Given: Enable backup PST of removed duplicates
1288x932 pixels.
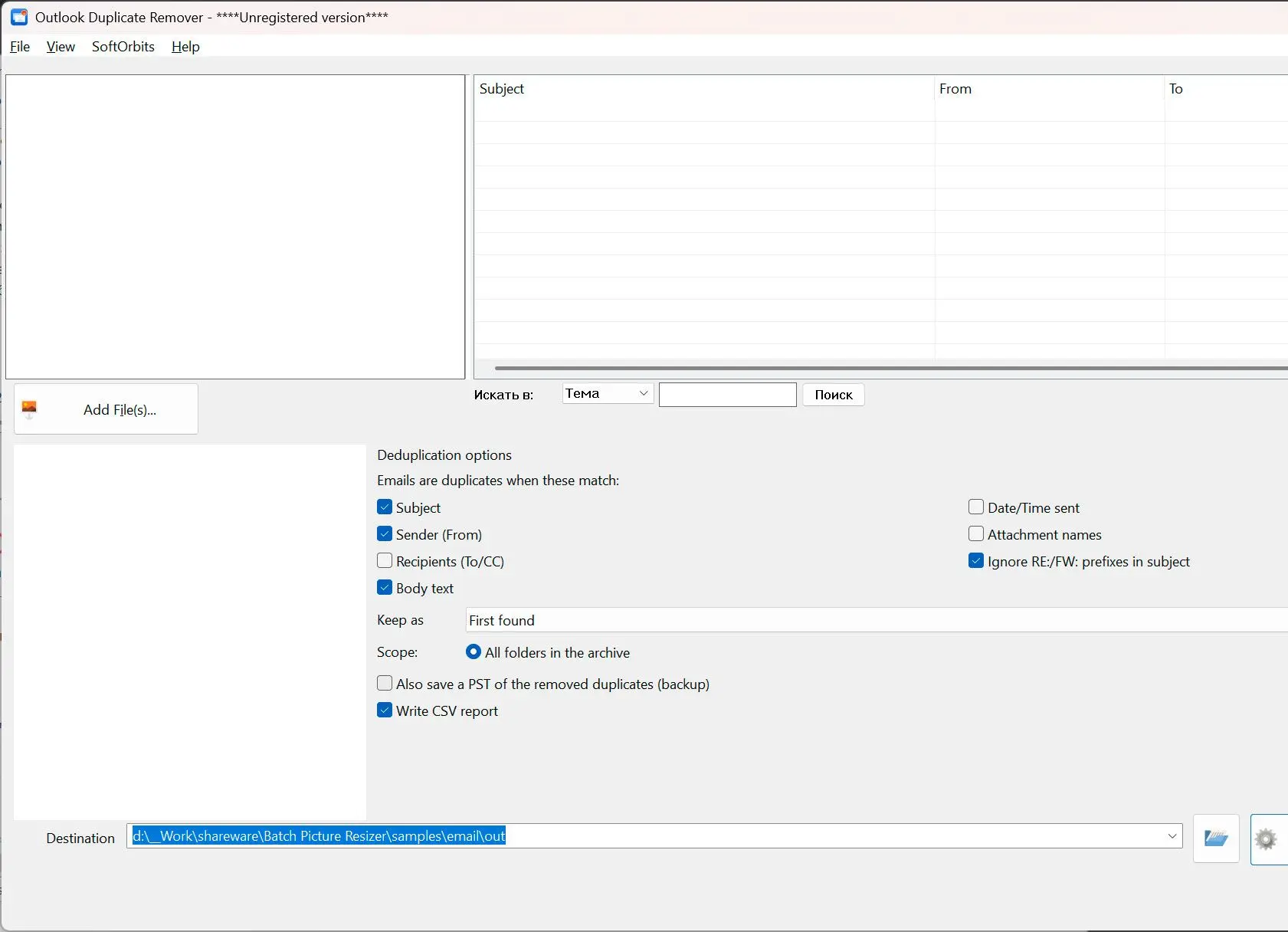Looking at the screenshot, I should click(x=385, y=684).
